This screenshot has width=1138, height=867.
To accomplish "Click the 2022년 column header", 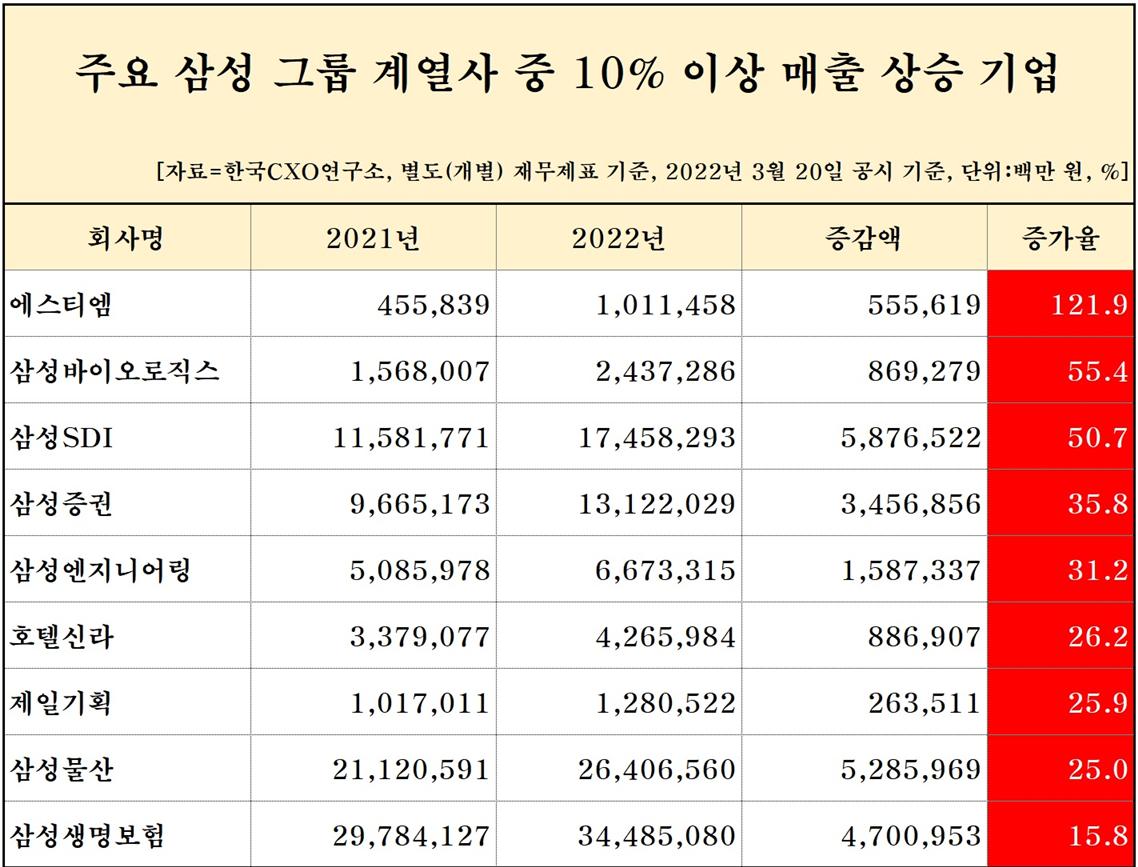I will click(618, 239).
